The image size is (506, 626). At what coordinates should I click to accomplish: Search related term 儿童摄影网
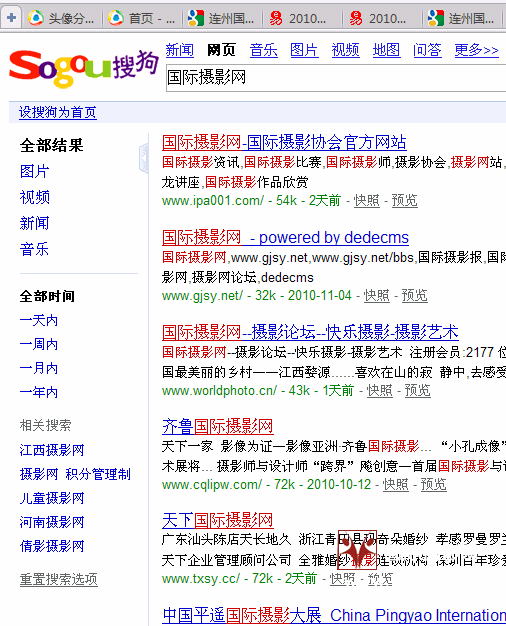point(52,498)
